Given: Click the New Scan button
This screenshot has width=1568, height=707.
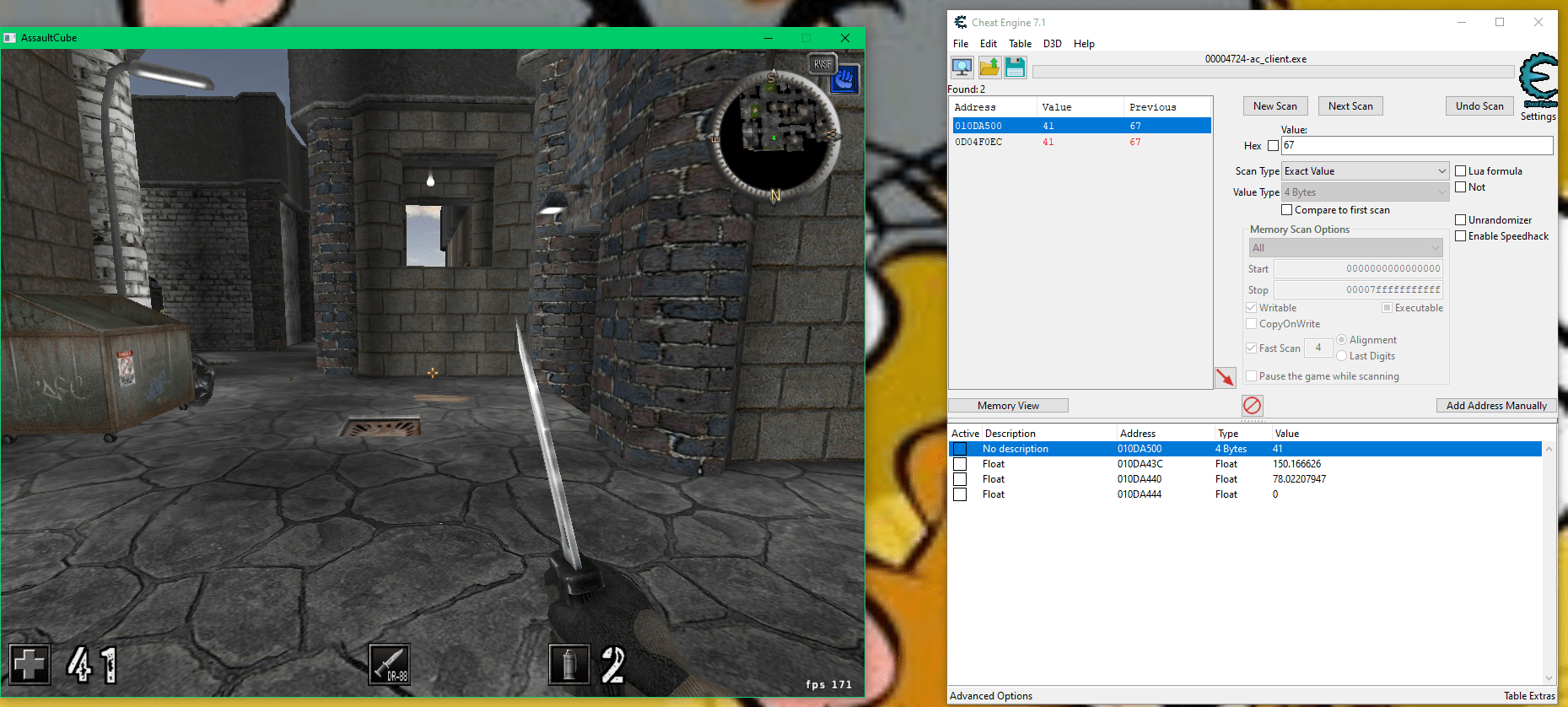Looking at the screenshot, I should tap(1275, 106).
